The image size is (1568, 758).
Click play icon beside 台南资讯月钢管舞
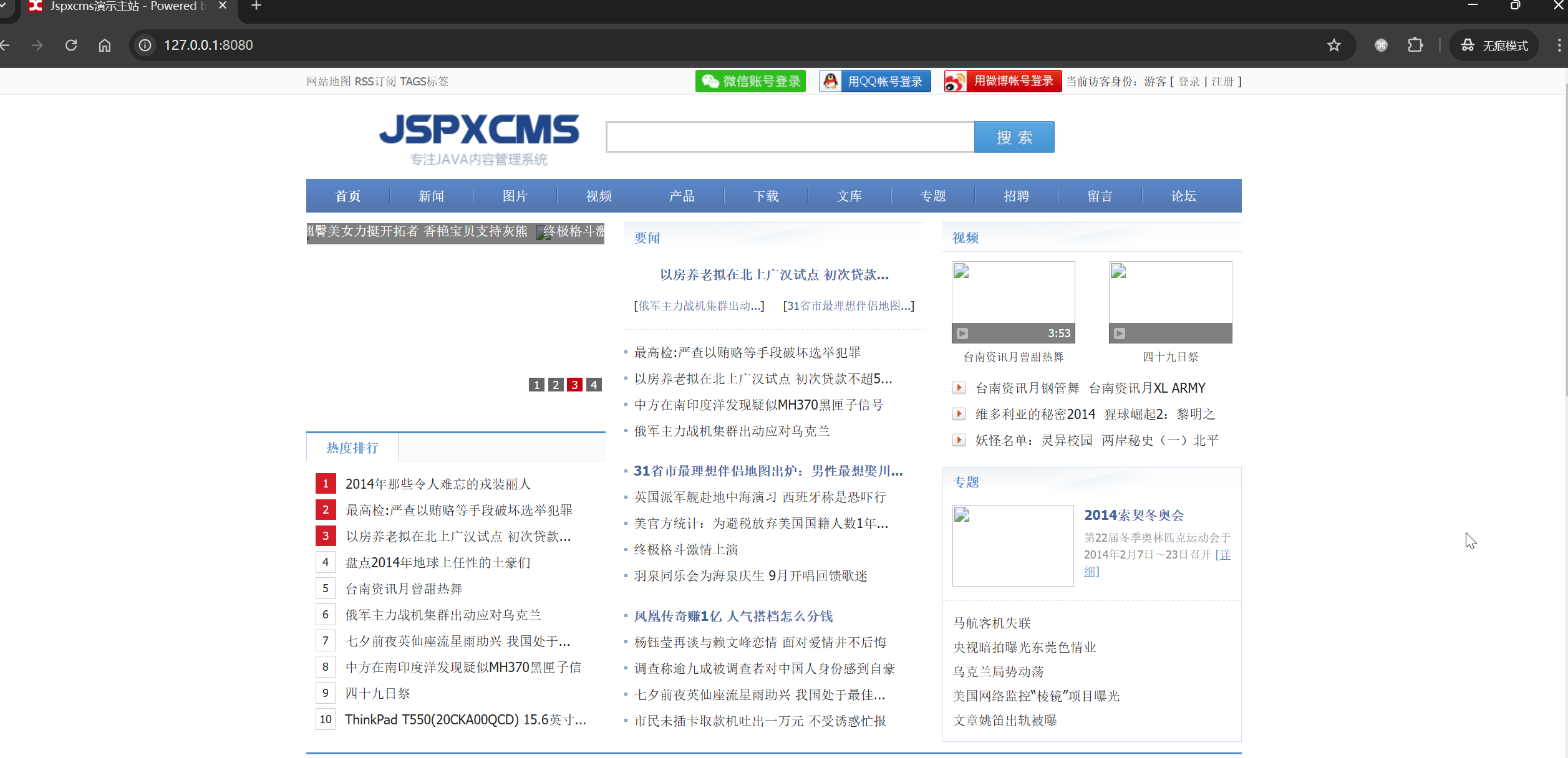point(959,388)
